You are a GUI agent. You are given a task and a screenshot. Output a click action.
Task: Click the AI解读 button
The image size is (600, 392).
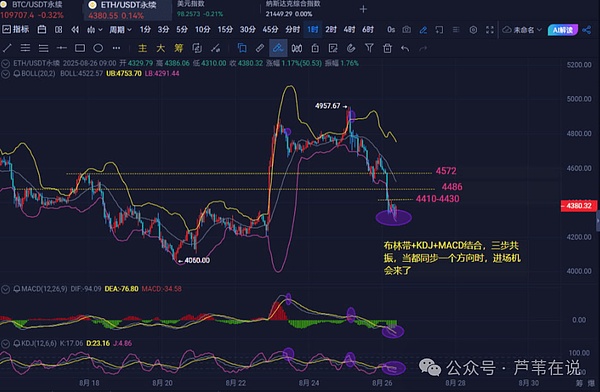(562, 29)
